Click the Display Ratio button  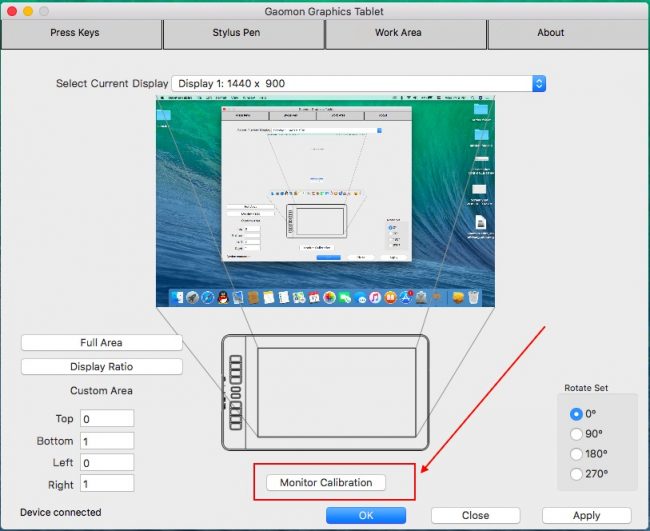click(102, 367)
